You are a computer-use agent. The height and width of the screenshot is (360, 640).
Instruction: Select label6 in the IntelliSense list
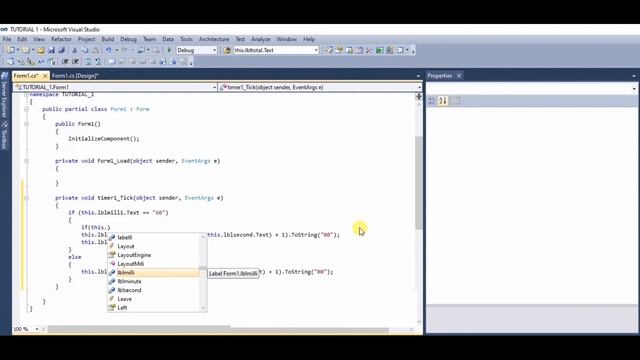coord(154,238)
